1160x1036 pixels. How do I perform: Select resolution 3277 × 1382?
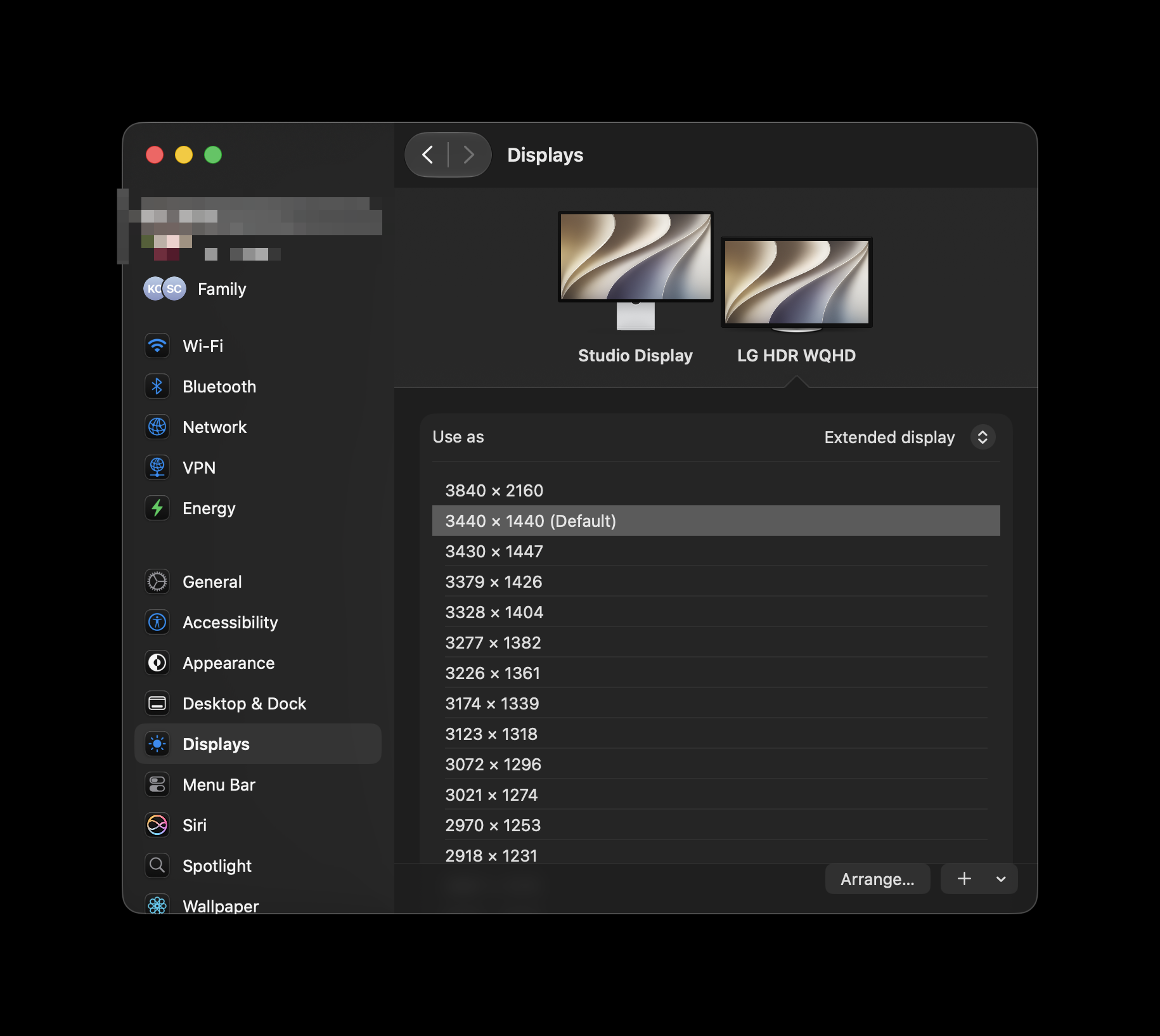716,643
